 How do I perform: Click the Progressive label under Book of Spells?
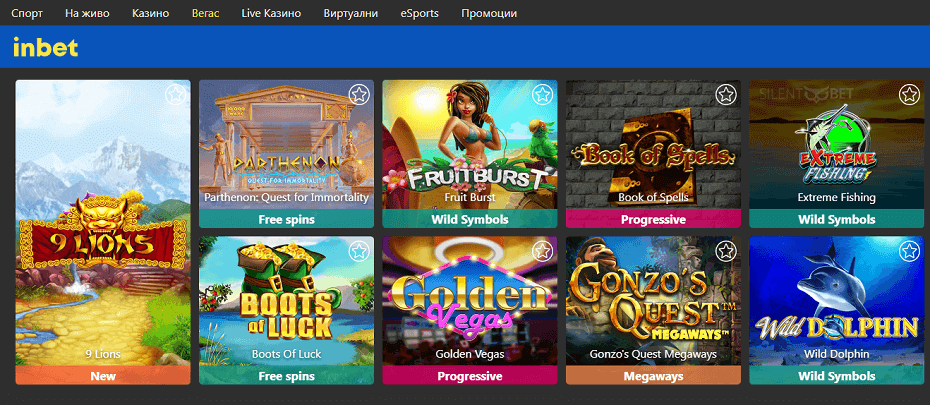(x=653, y=219)
